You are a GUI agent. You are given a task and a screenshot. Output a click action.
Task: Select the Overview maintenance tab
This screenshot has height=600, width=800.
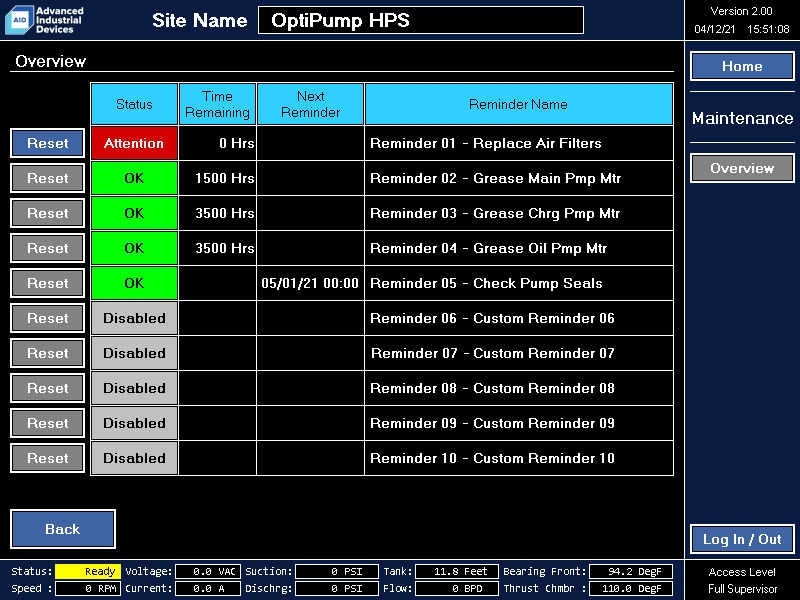pyautogui.click(x=742, y=168)
